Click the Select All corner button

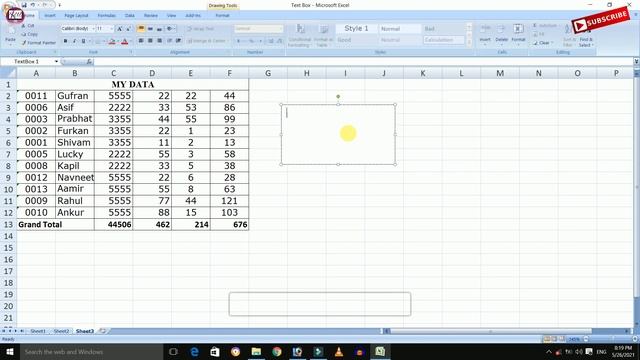coord(8,73)
